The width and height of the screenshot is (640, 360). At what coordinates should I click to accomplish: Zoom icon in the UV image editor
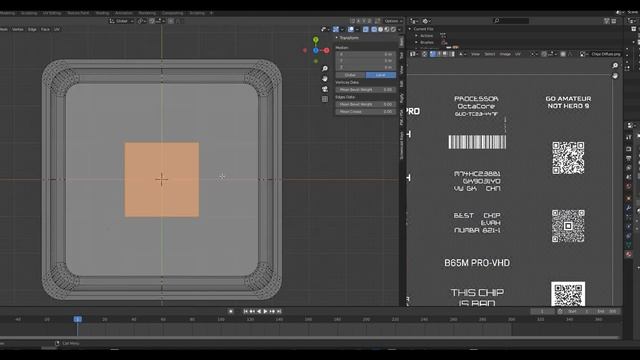click(615, 66)
